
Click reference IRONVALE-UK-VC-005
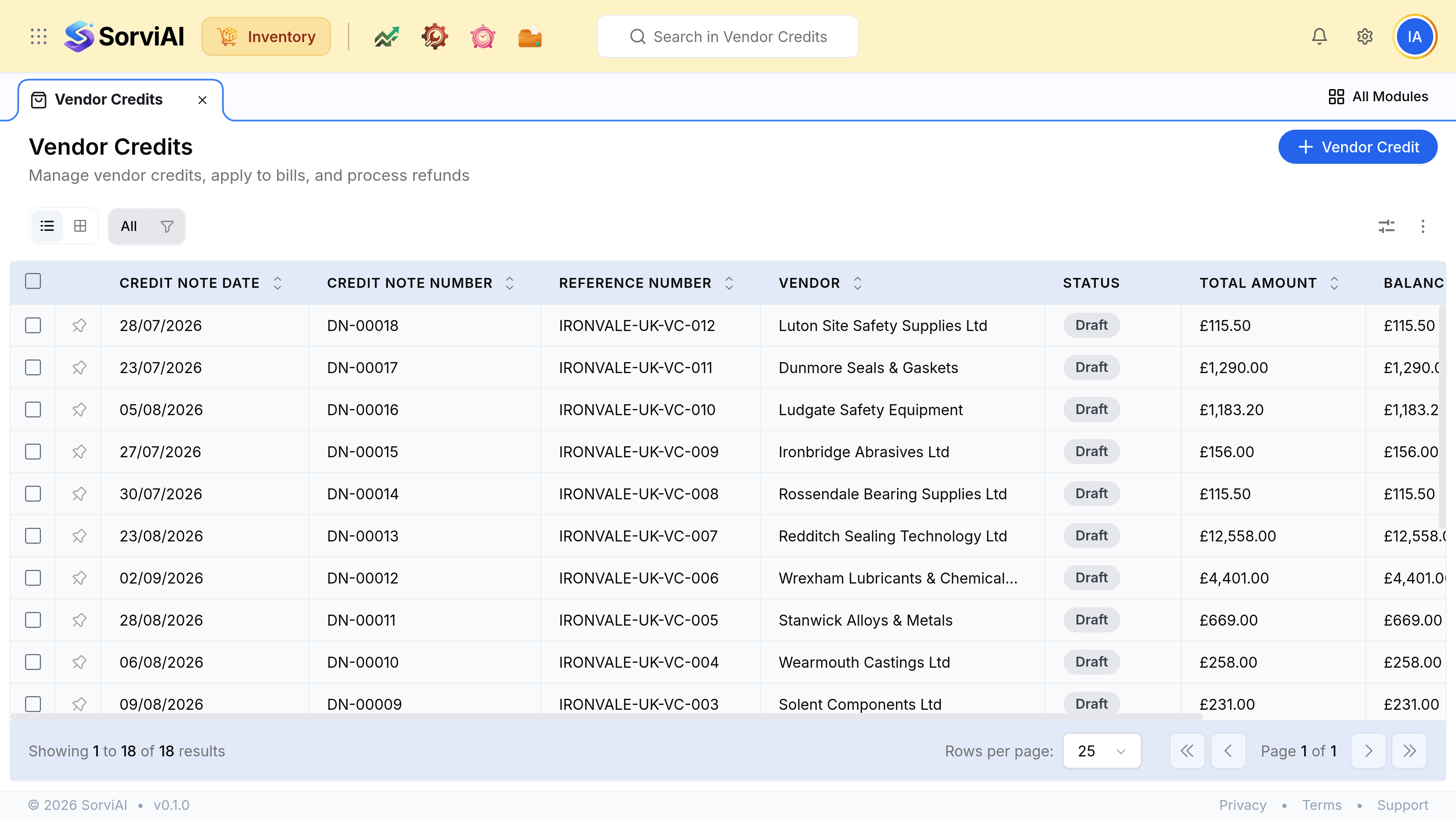(x=638, y=620)
